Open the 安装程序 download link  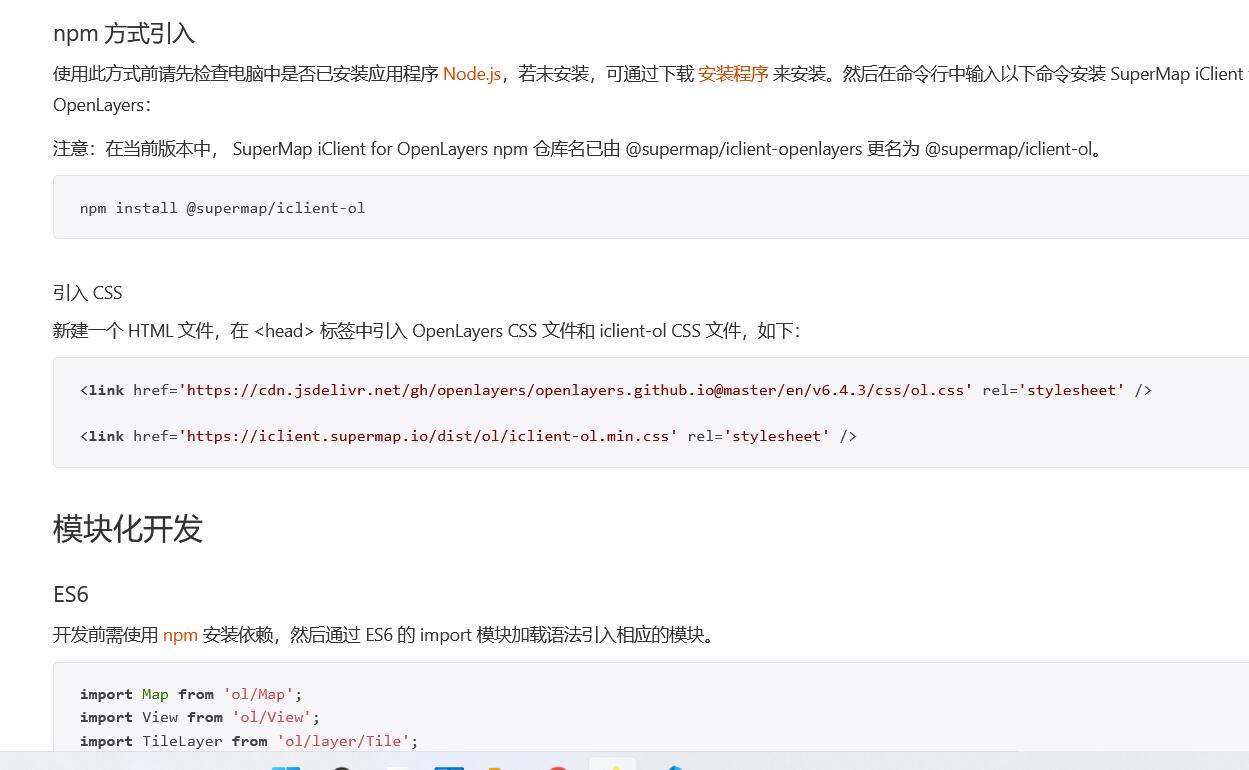(733, 74)
